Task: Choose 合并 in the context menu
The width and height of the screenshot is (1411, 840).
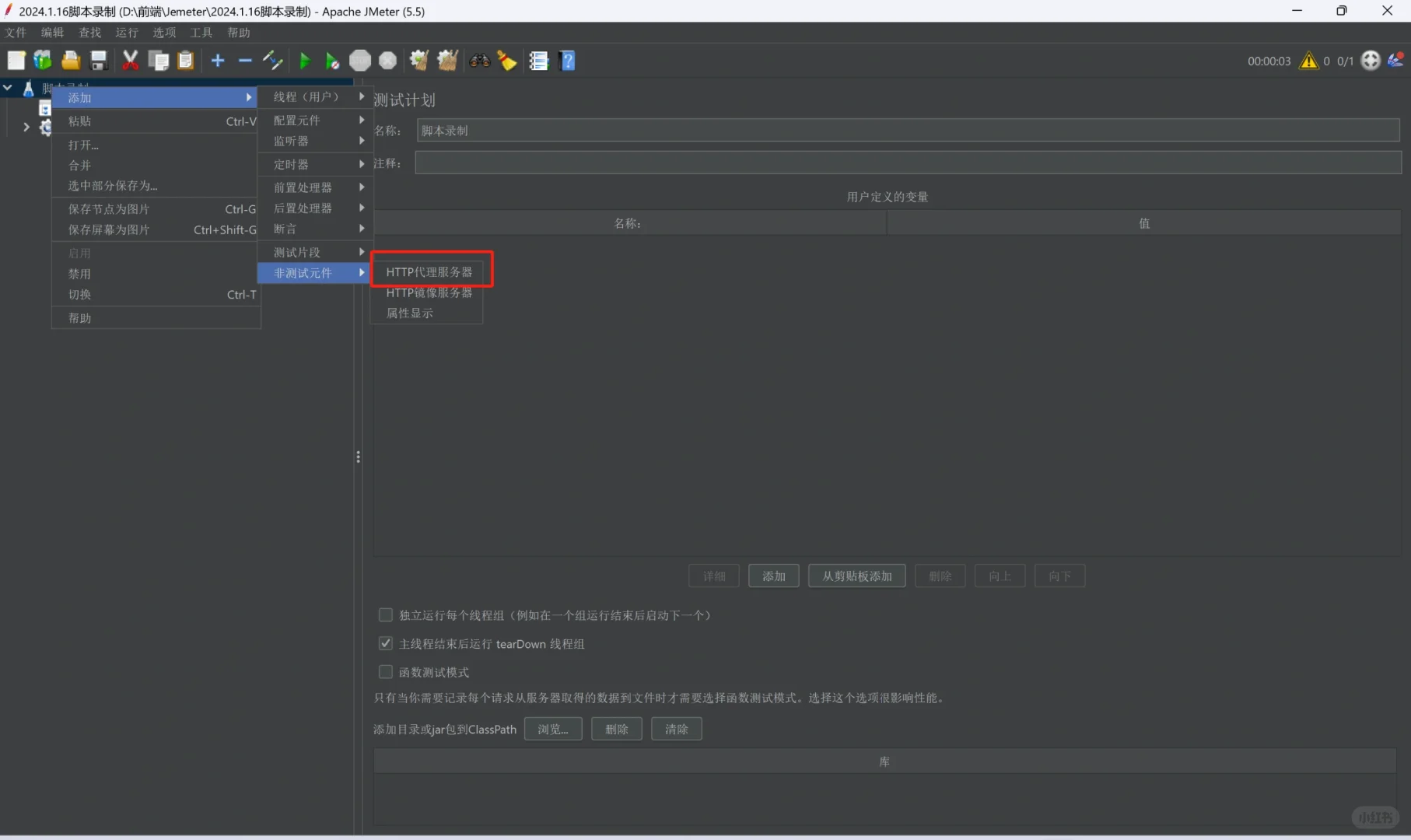Action: [156, 166]
